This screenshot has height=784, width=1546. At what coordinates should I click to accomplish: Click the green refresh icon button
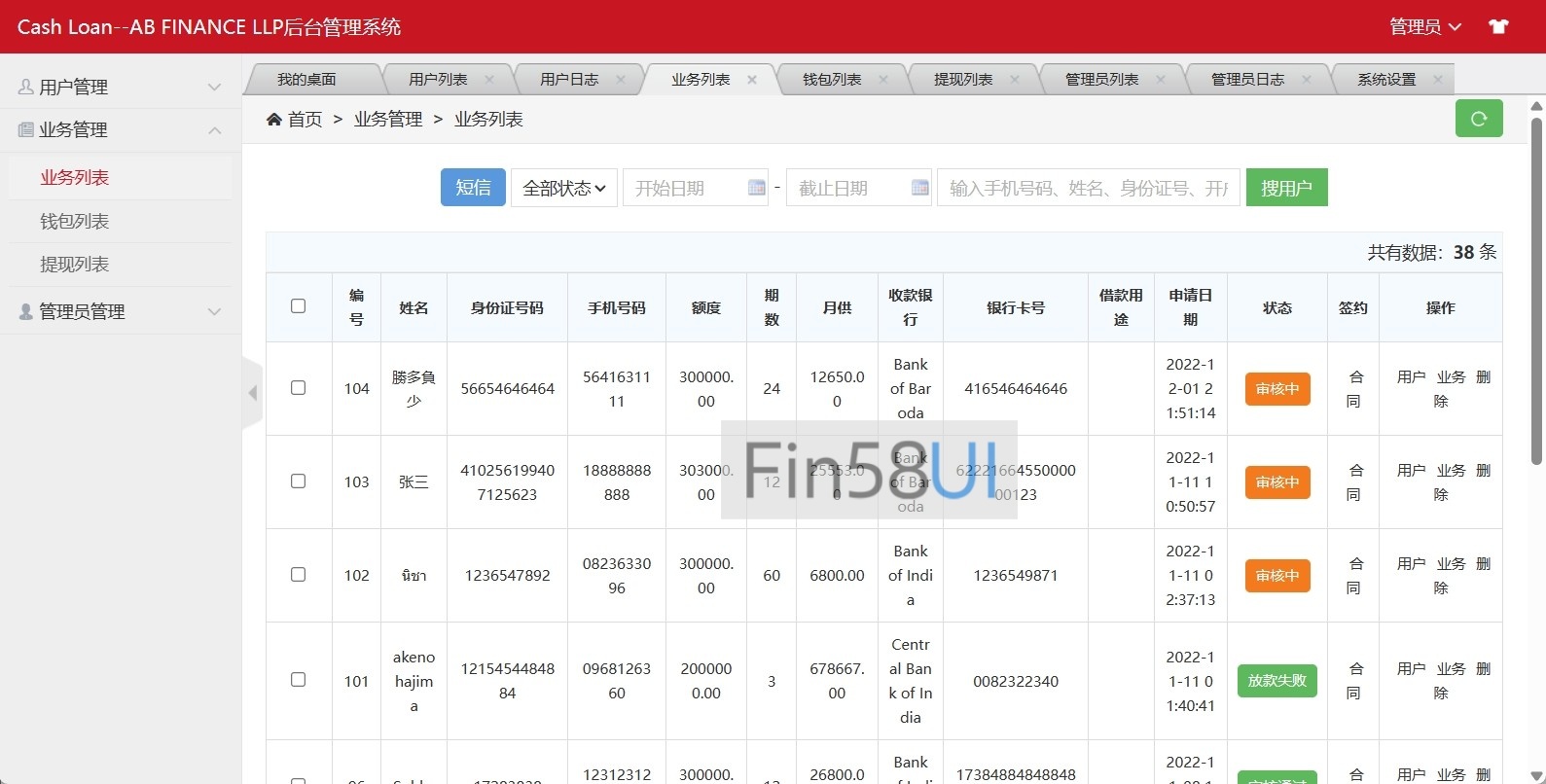[1478, 119]
